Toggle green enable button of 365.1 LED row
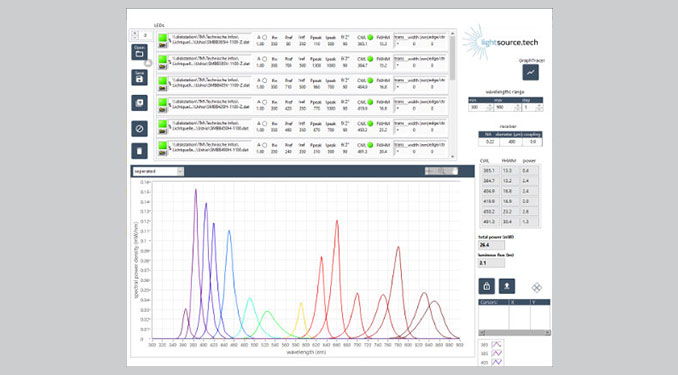The height and width of the screenshot is (375, 678). coord(163,38)
